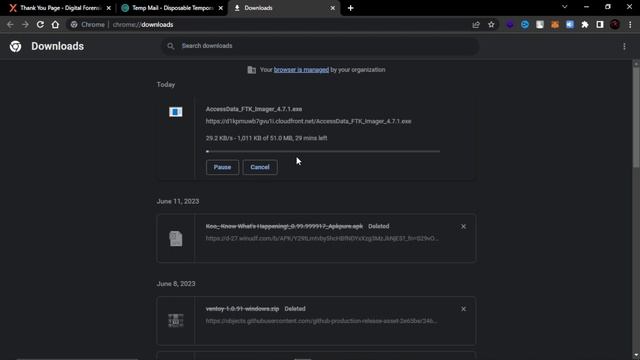Click the Koo apk file icon
This screenshot has height=360, width=640.
tap(176, 238)
